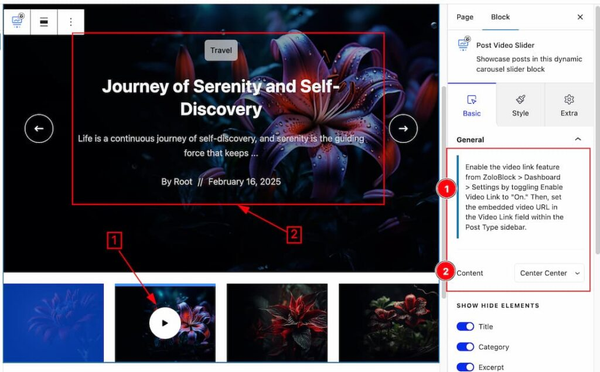Select the red flower slide thumbnail
This screenshot has height=372, width=600.
[x=277, y=323]
